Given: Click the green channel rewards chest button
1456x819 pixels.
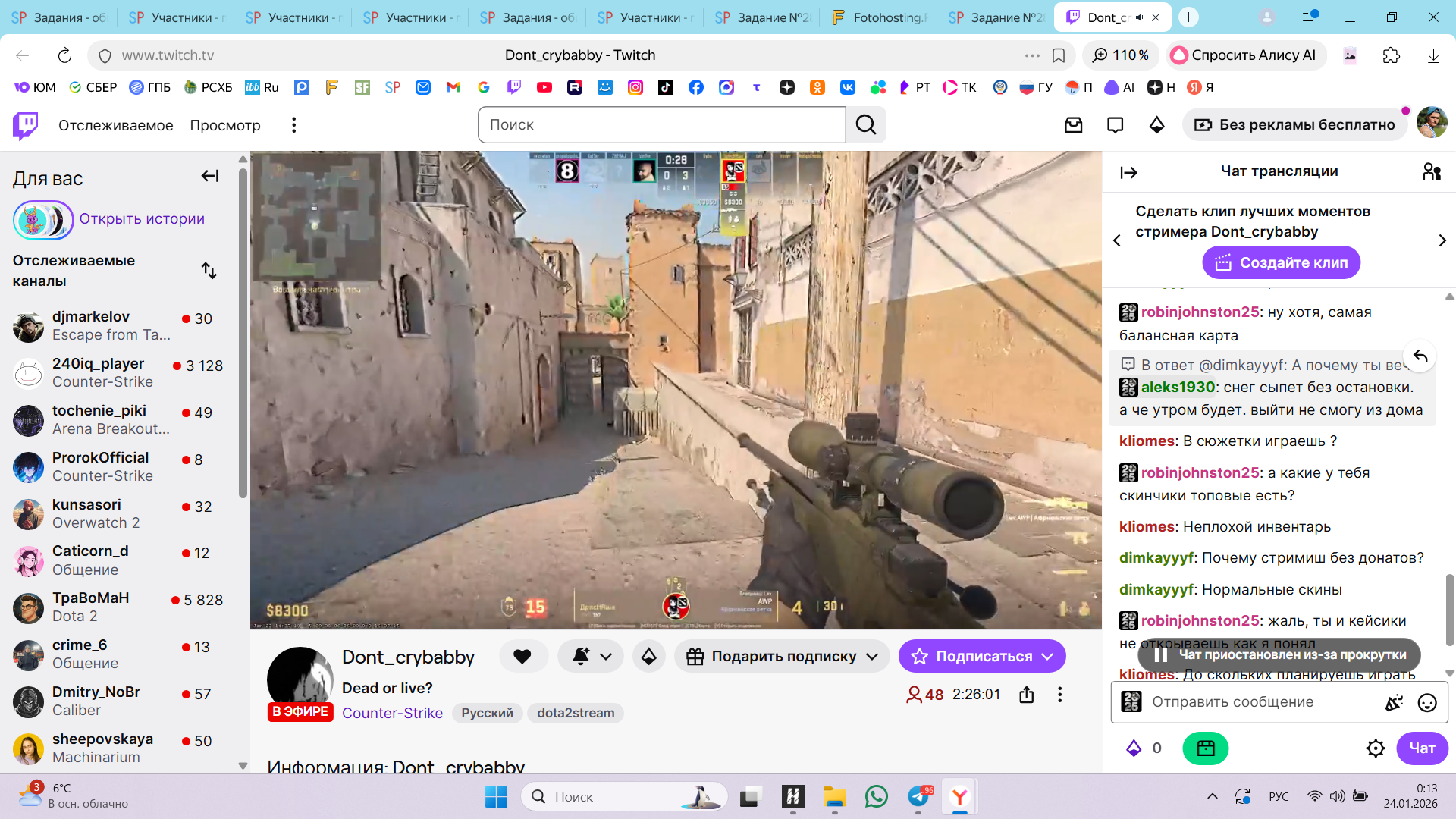Looking at the screenshot, I should 1205,748.
